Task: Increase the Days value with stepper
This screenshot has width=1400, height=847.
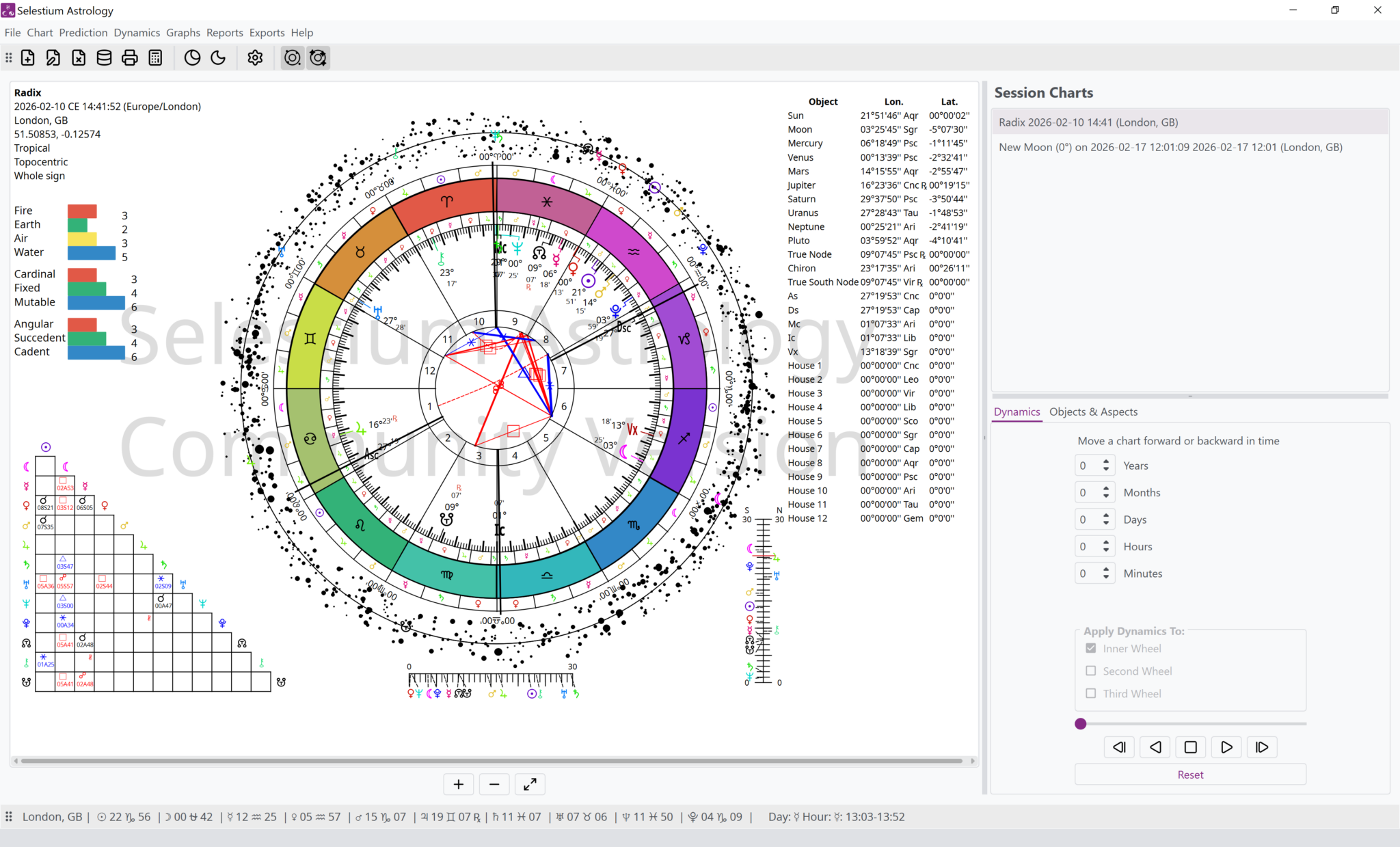Action: tap(1105, 515)
